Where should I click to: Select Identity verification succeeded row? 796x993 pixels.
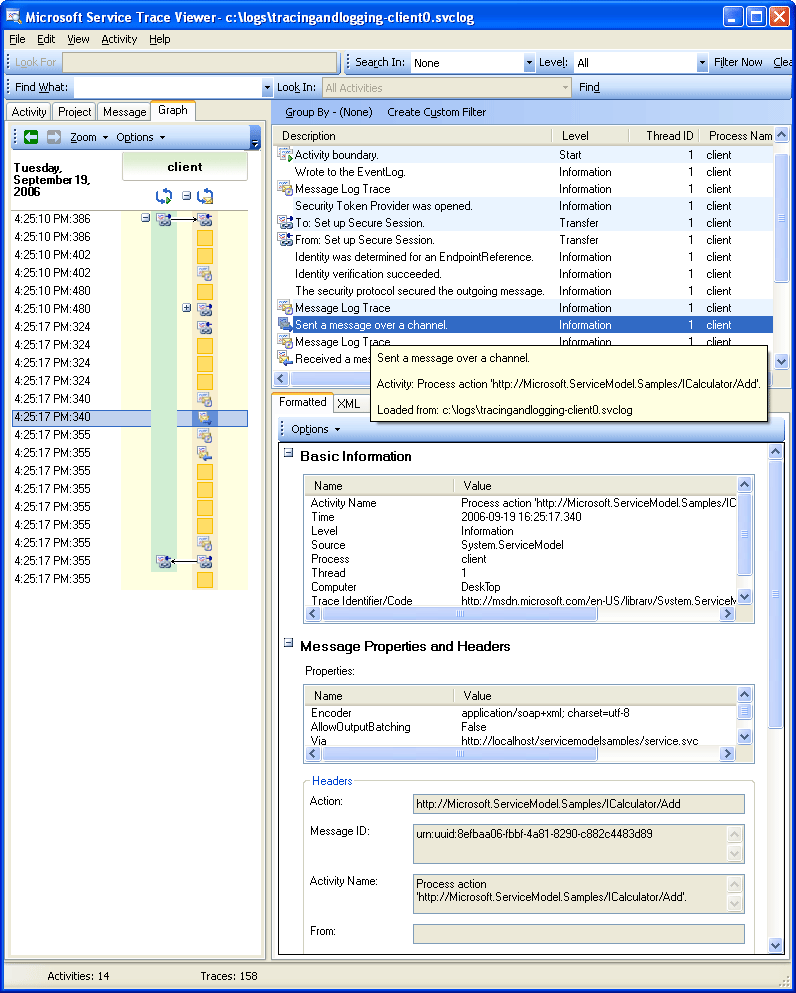click(524, 274)
